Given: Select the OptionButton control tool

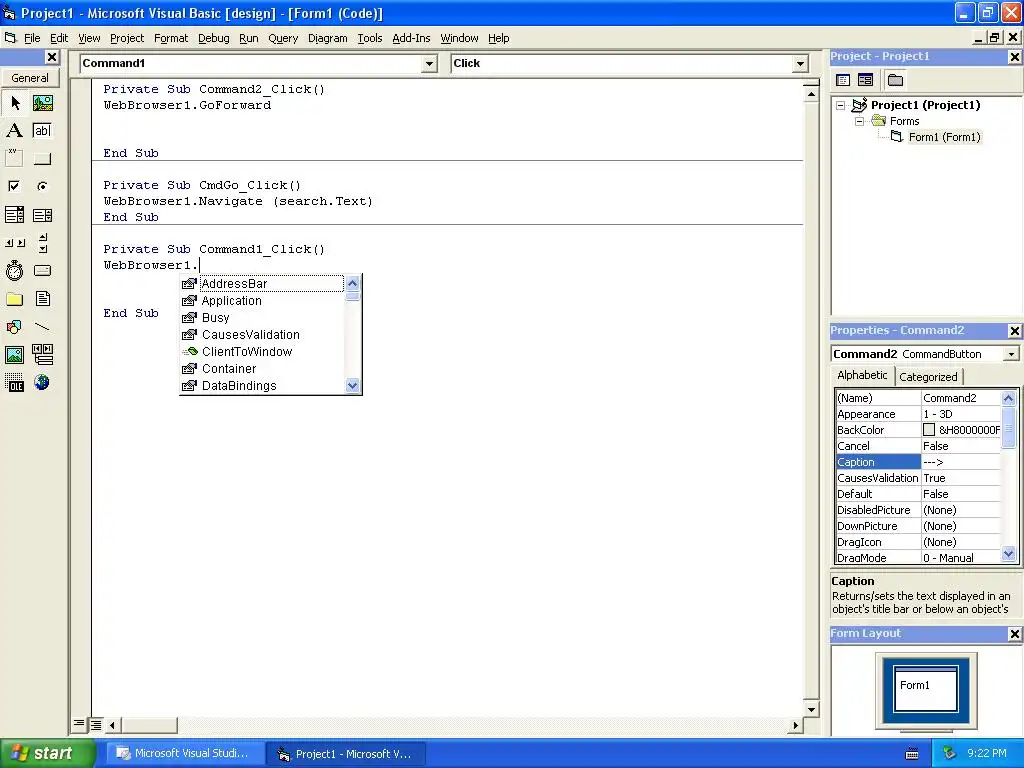Looking at the screenshot, I should (x=42, y=187).
